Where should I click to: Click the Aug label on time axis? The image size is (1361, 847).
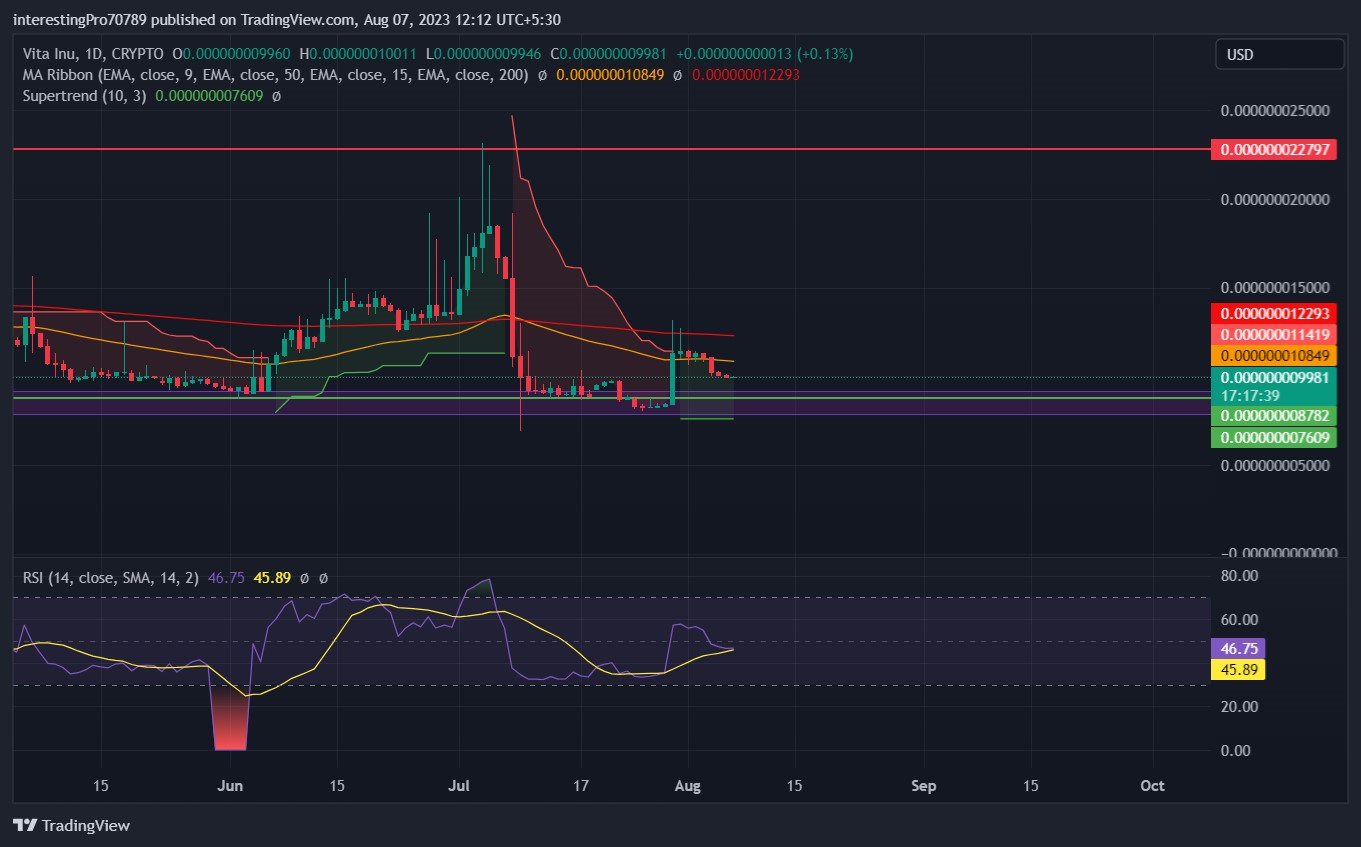tap(688, 786)
